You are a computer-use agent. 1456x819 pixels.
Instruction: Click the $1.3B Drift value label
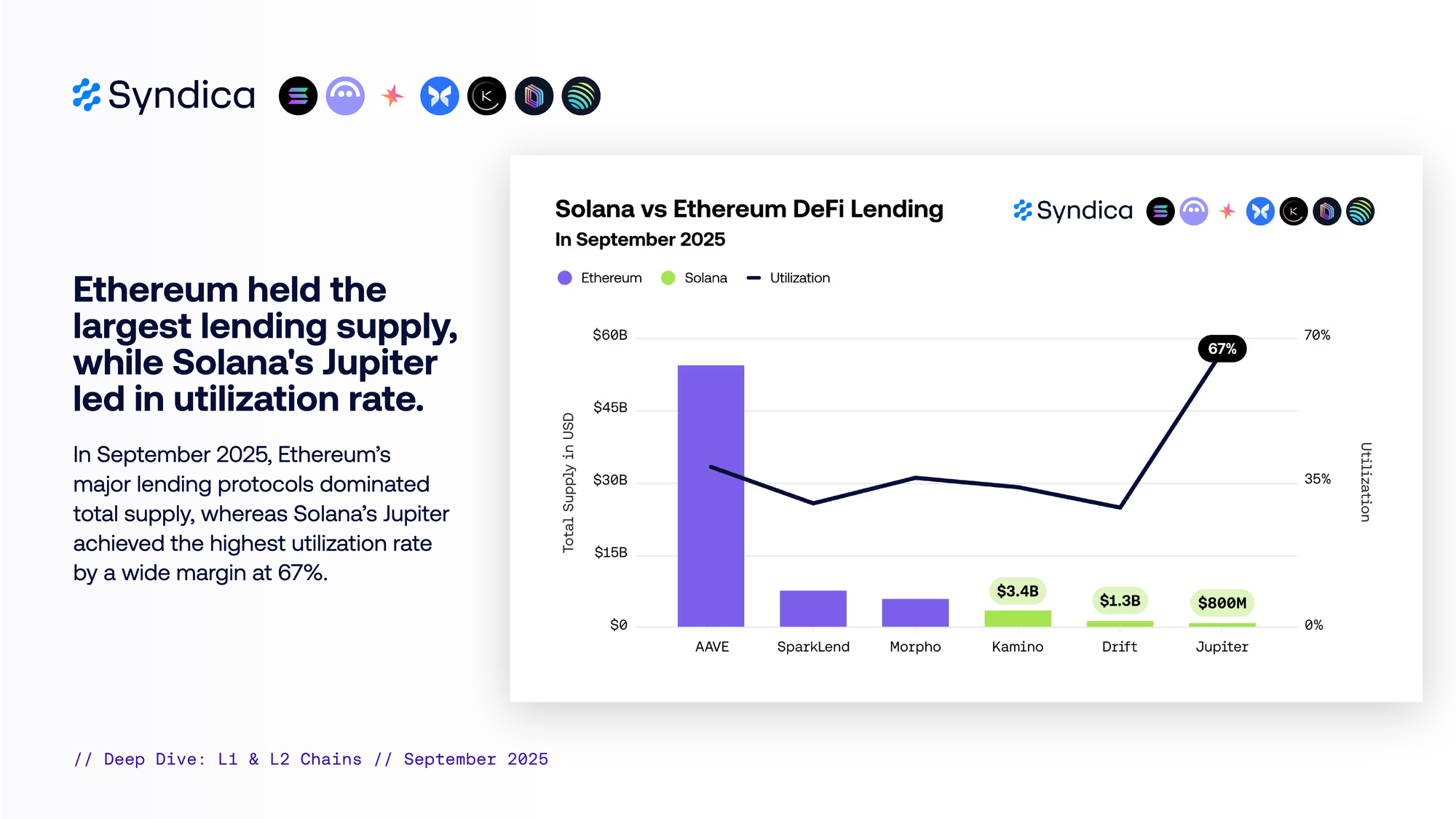click(1120, 601)
